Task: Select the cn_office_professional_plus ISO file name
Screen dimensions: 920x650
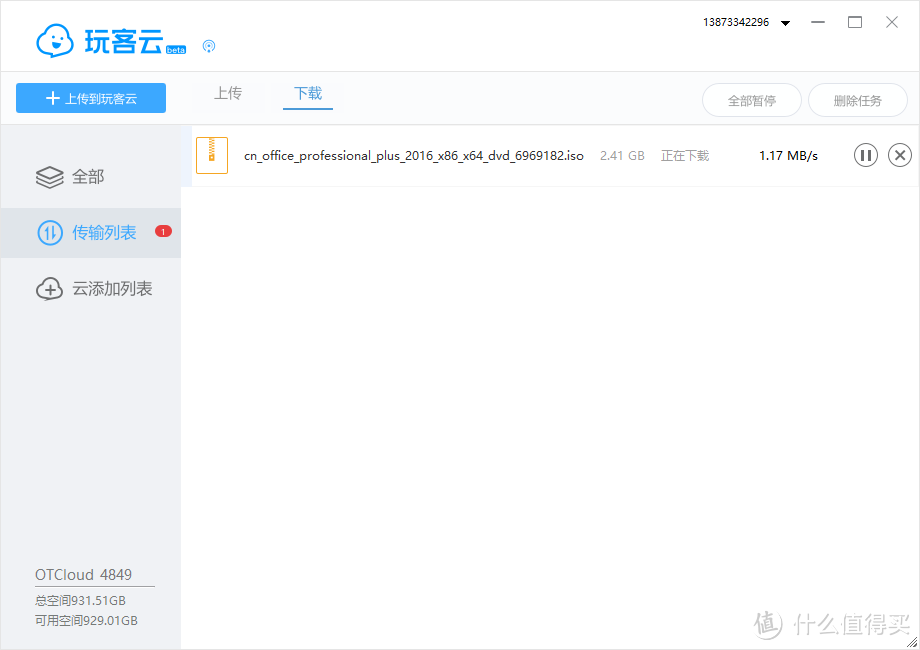Action: pos(414,155)
